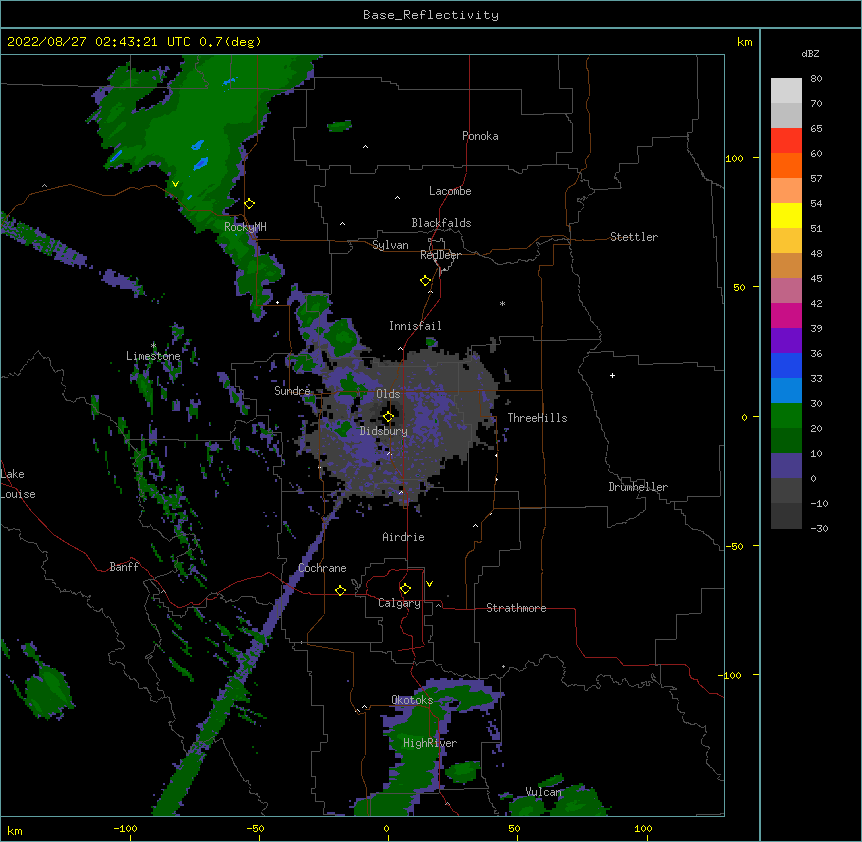Click the yellow V marker northeast of Calgary
Screen dimensions: 862x842
point(429,584)
